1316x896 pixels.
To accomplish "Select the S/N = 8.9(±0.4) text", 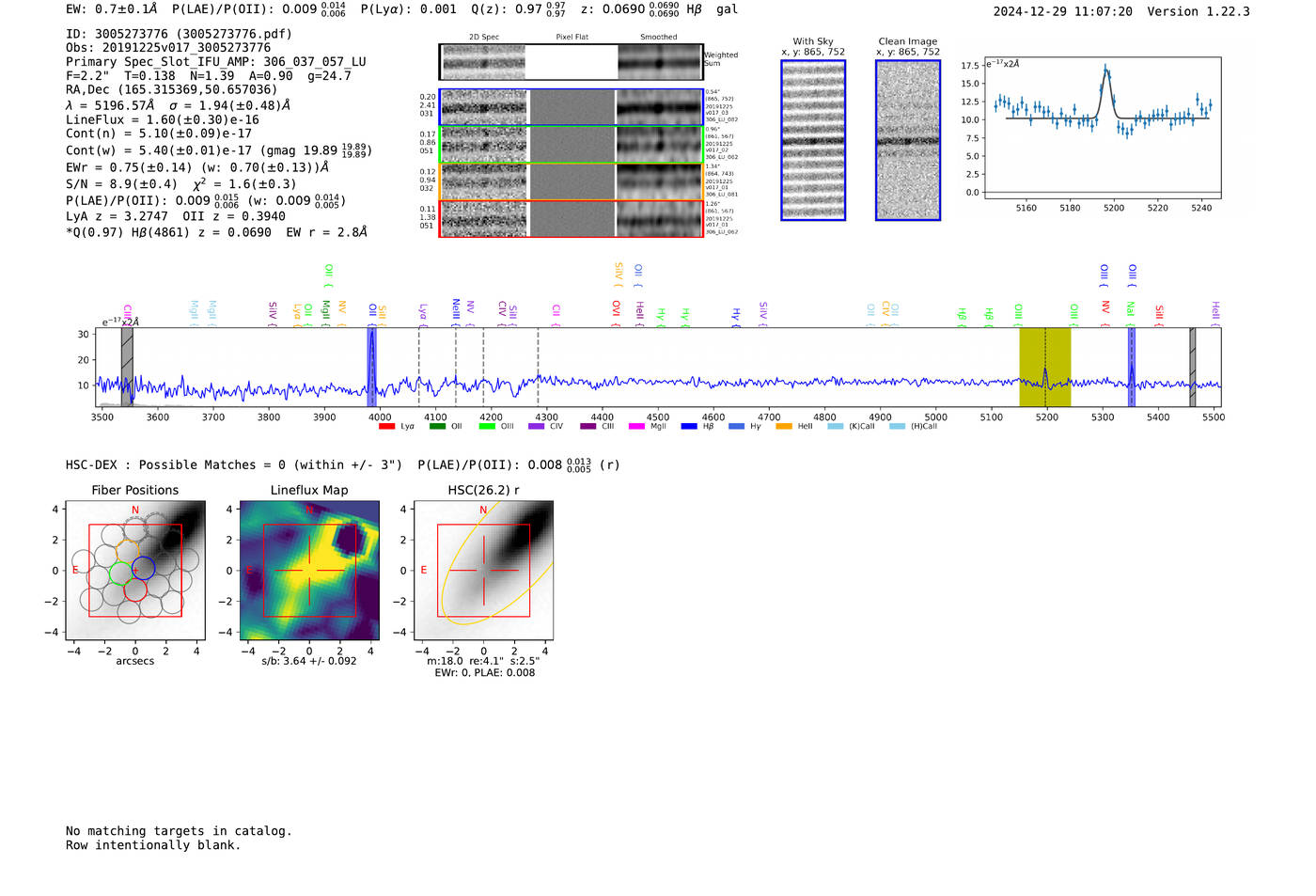I will pyautogui.click(x=181, y=183).
